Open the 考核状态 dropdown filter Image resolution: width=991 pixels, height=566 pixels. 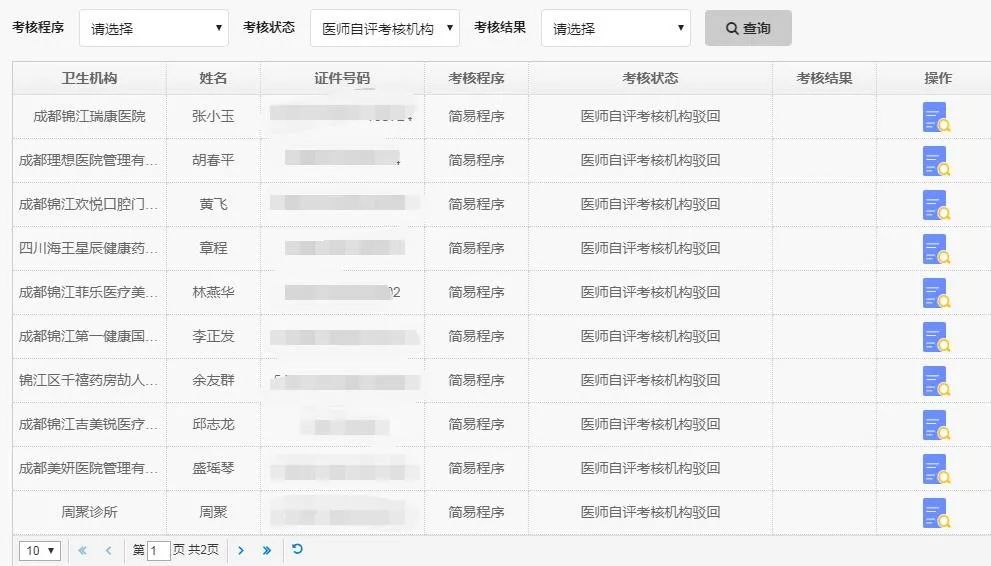pyautogui.click(x=385, y=28)
